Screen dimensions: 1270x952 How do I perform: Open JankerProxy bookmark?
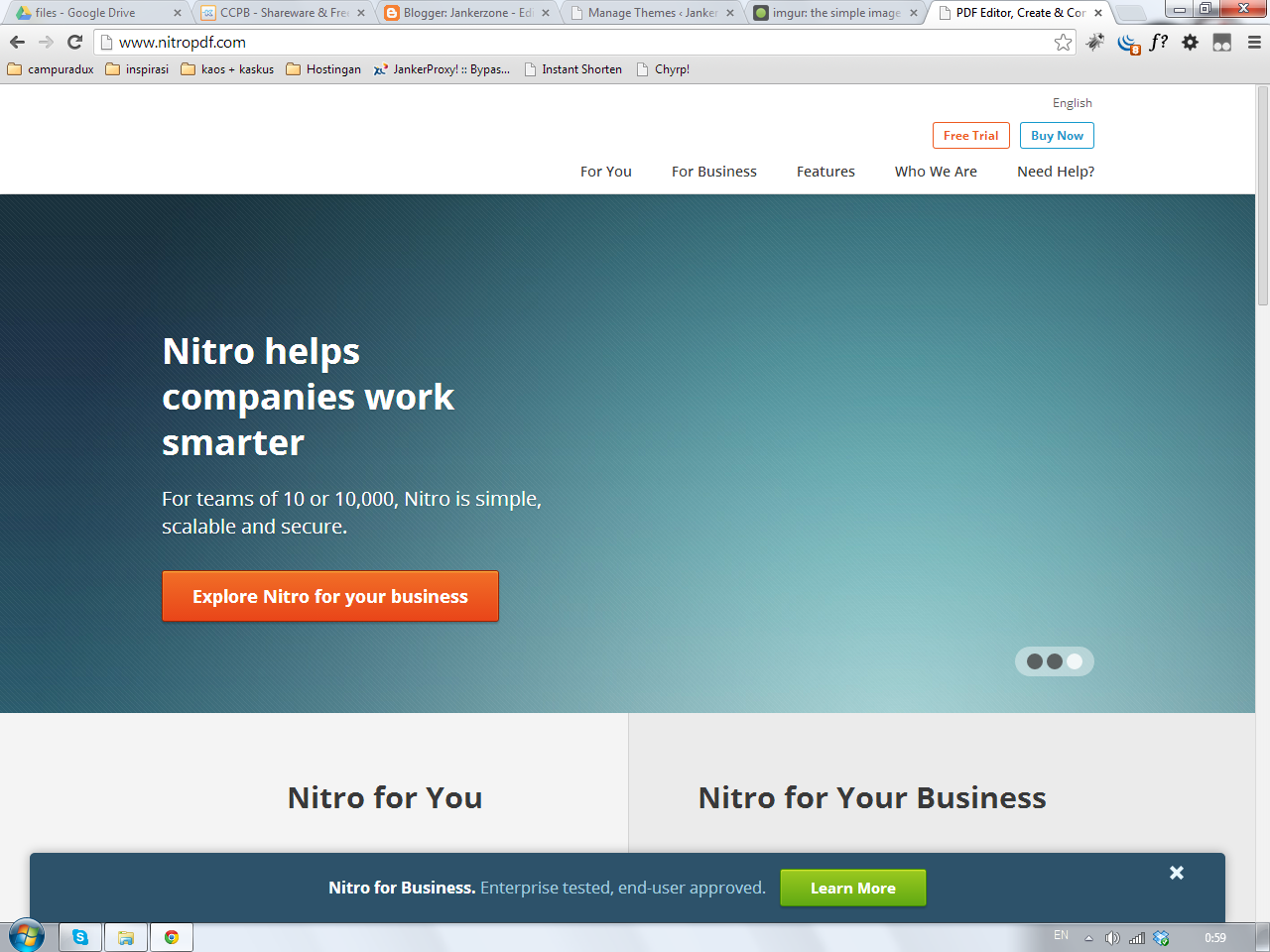pyautogui.click(x=442, y=69)
